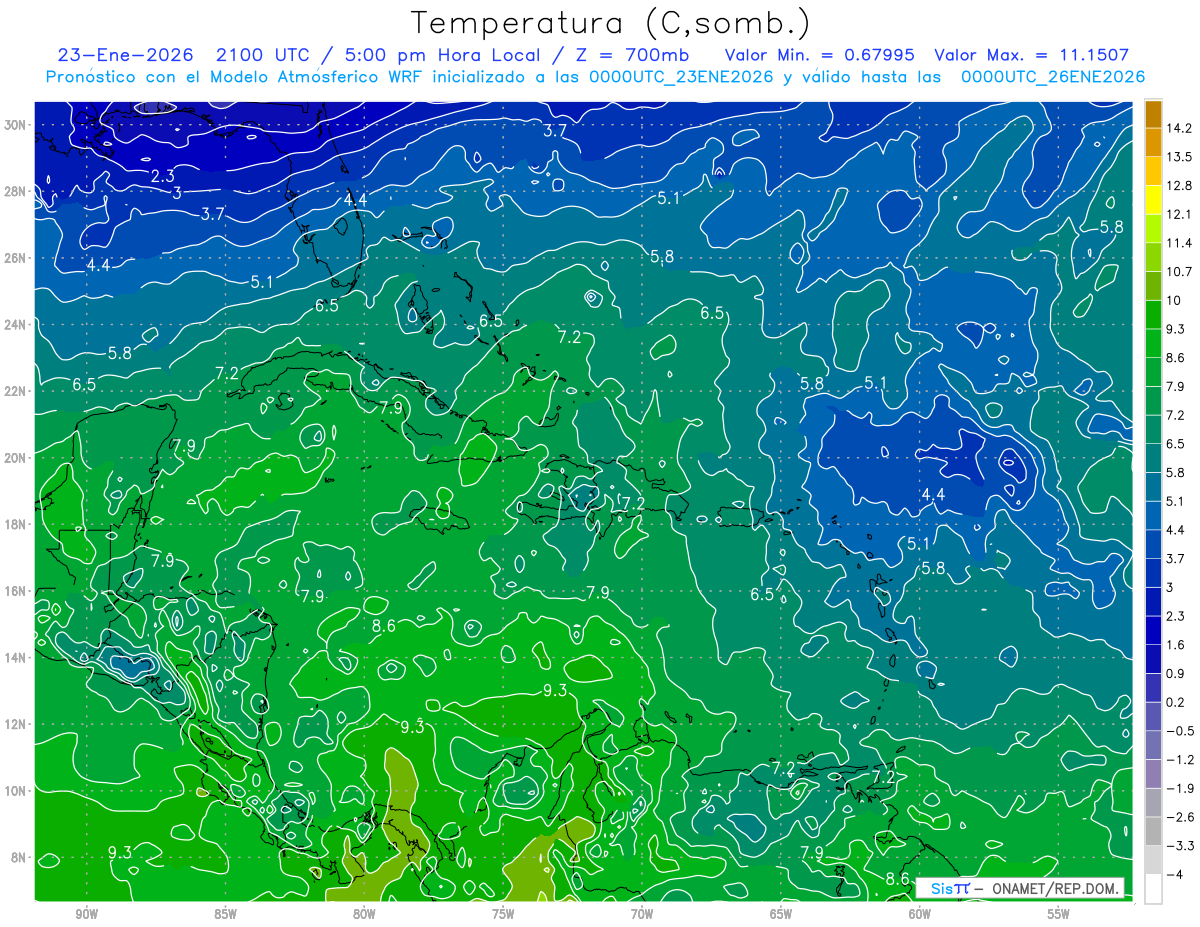1200x927 pixels.
Task: Click legend value '14.2'
Action: [1179, 128]
